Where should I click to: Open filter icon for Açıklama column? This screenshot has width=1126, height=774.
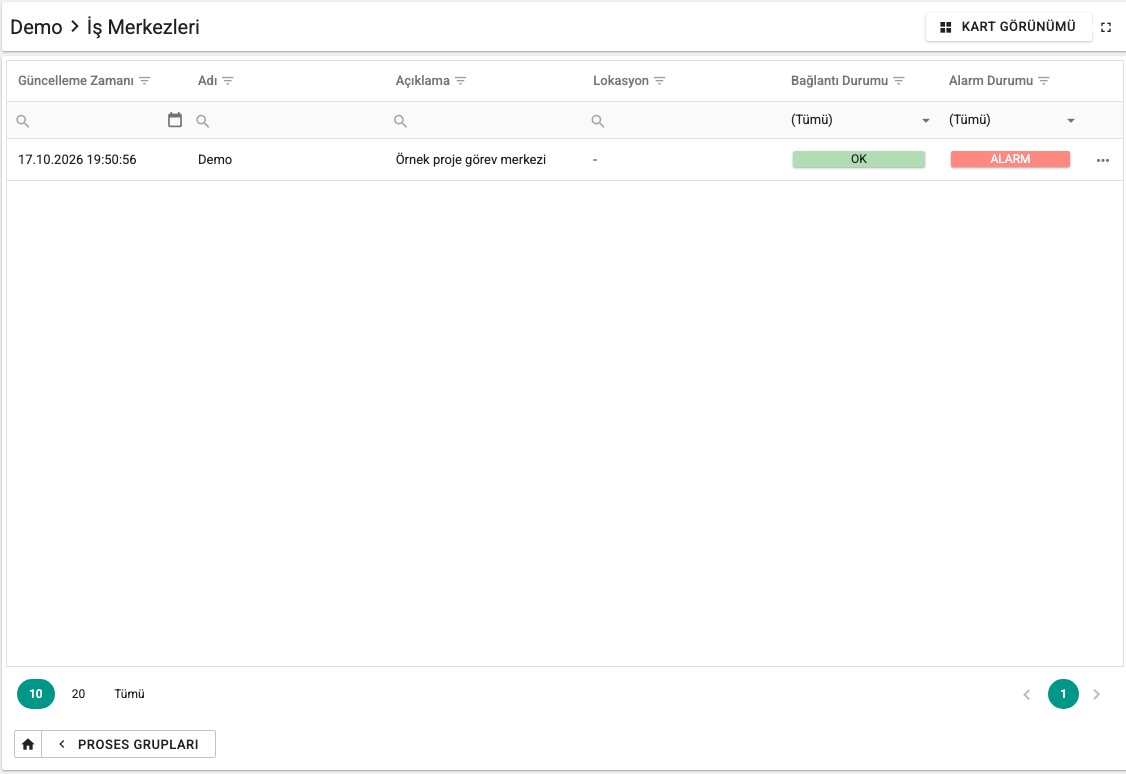pos(460,81)
